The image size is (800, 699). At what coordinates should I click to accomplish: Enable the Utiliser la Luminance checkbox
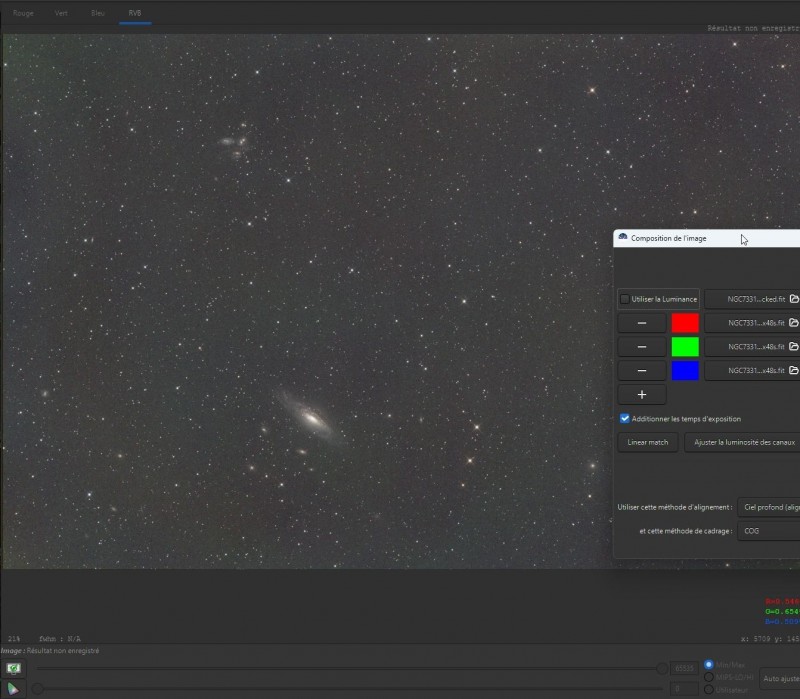(624, 299)
